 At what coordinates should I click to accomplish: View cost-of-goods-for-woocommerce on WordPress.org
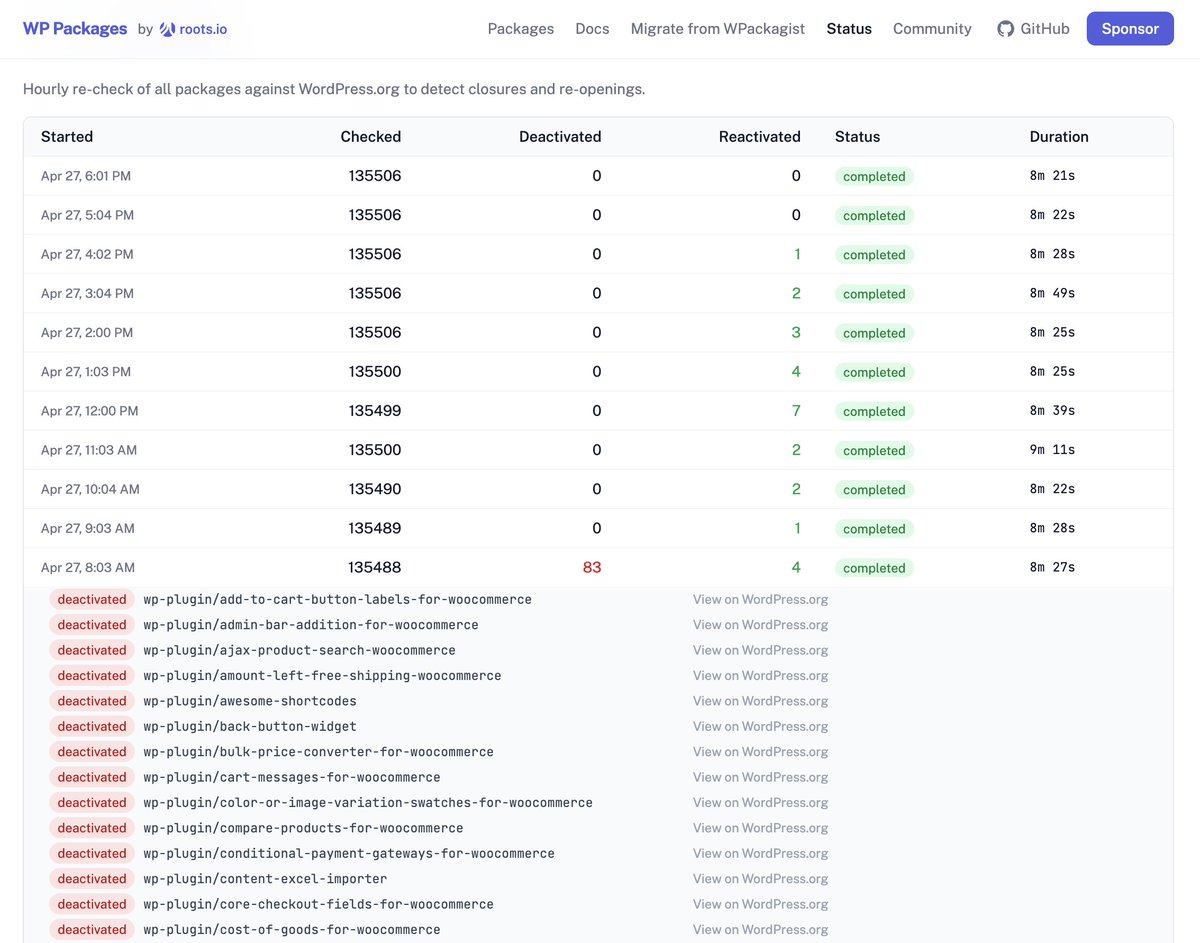click(x=760, y=929)
